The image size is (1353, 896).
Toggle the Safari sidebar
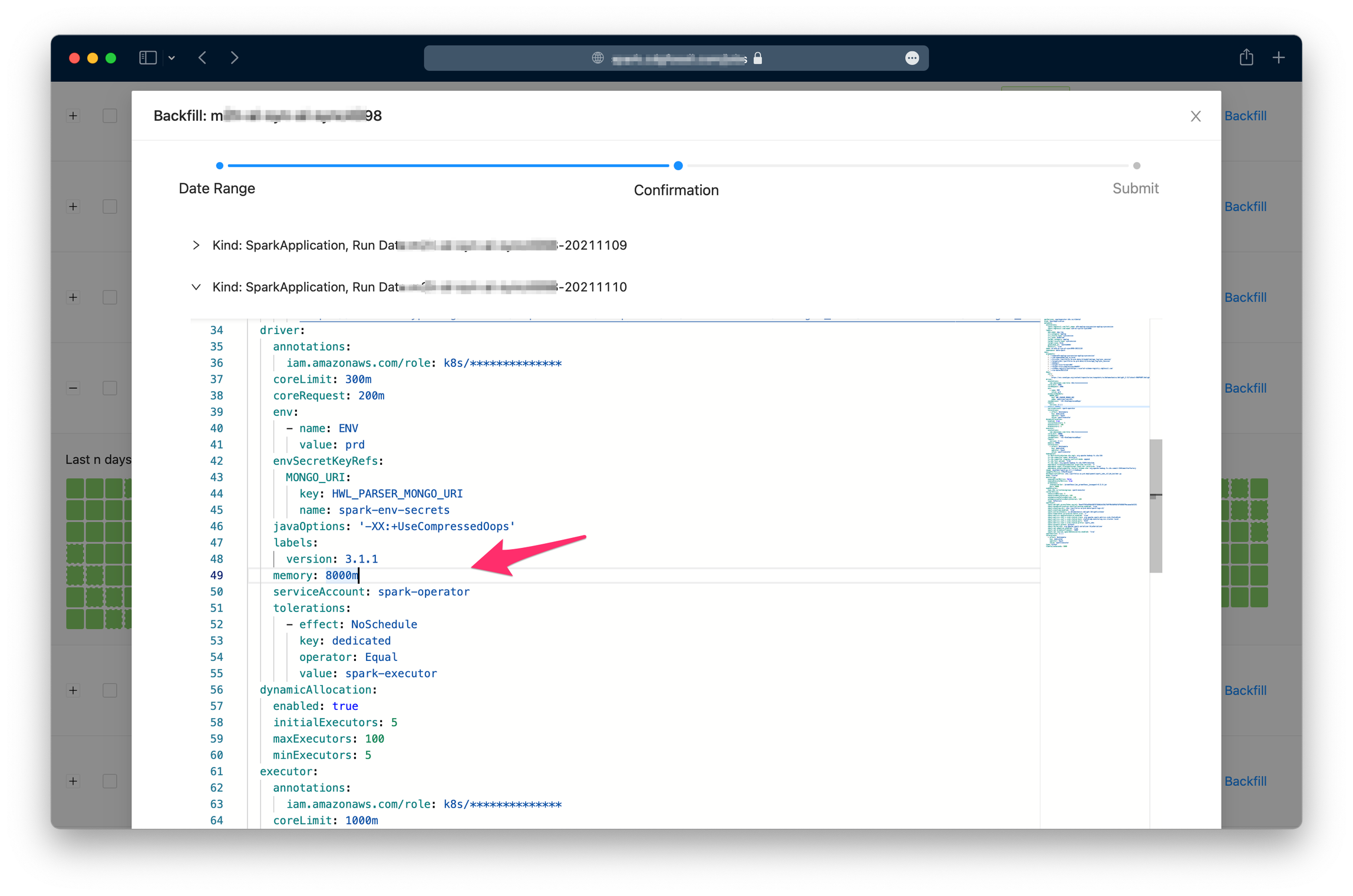coord(147,57)
